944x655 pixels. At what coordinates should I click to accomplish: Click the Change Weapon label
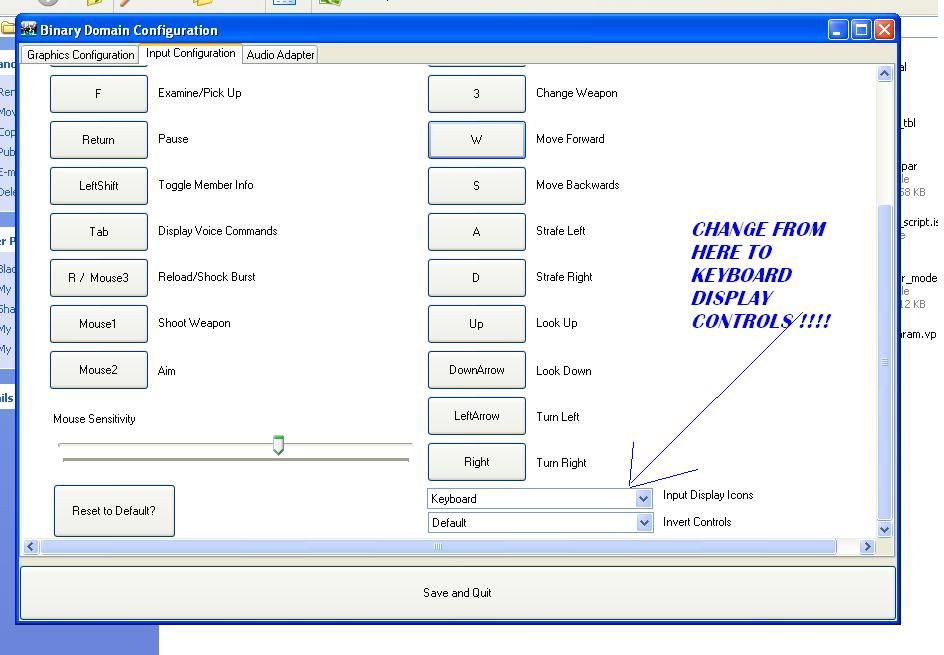click(577, 93)
